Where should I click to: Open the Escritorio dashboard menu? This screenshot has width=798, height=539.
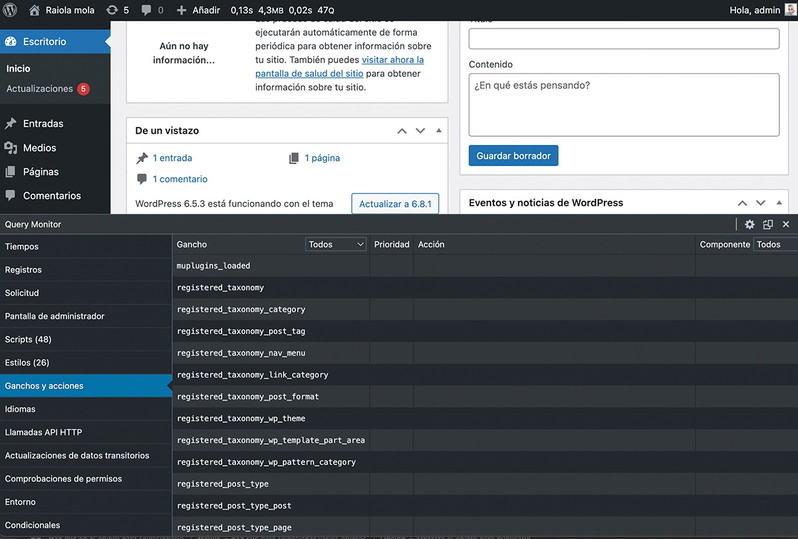[55, 42]
